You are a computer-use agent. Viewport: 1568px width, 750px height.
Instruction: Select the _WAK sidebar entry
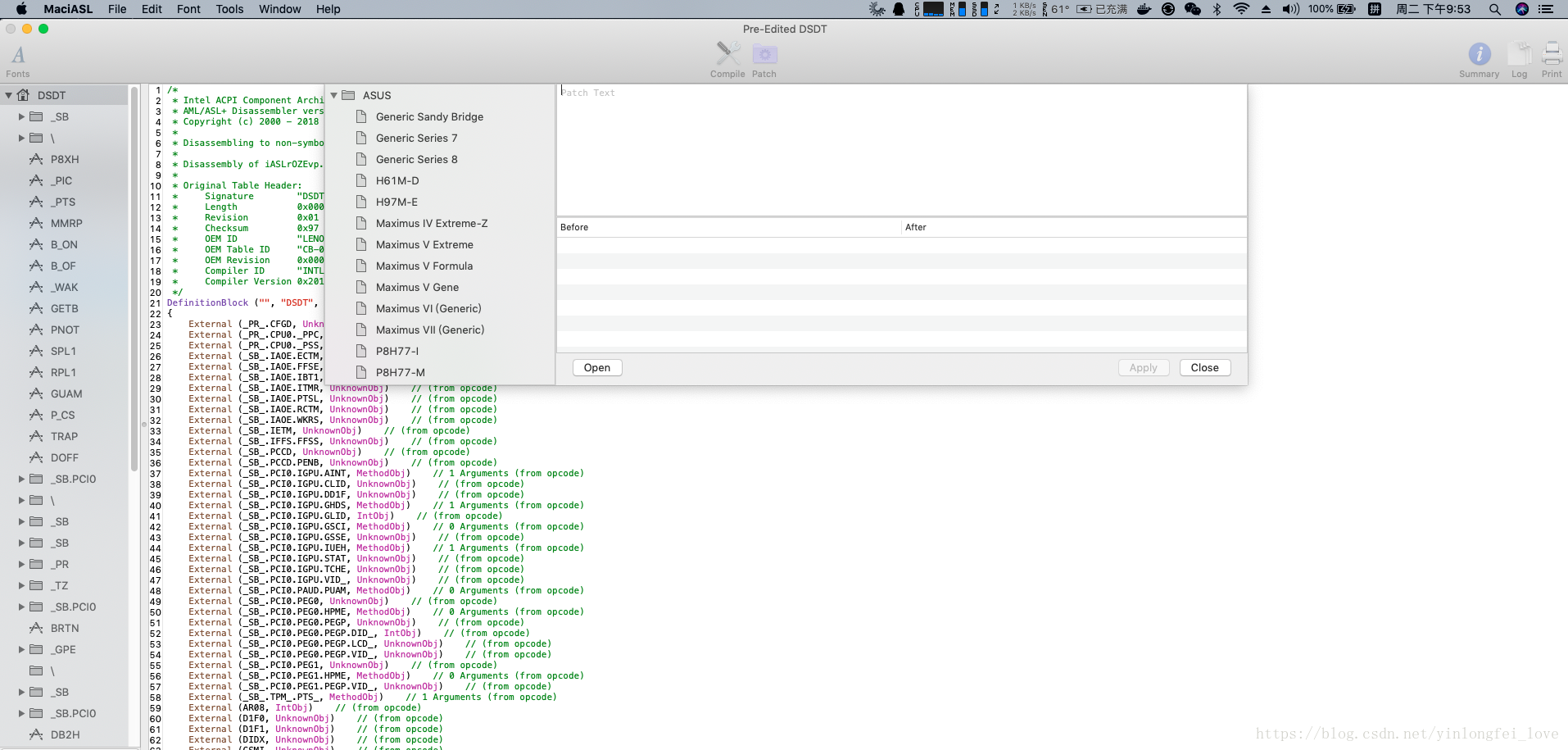coord(64,288)
